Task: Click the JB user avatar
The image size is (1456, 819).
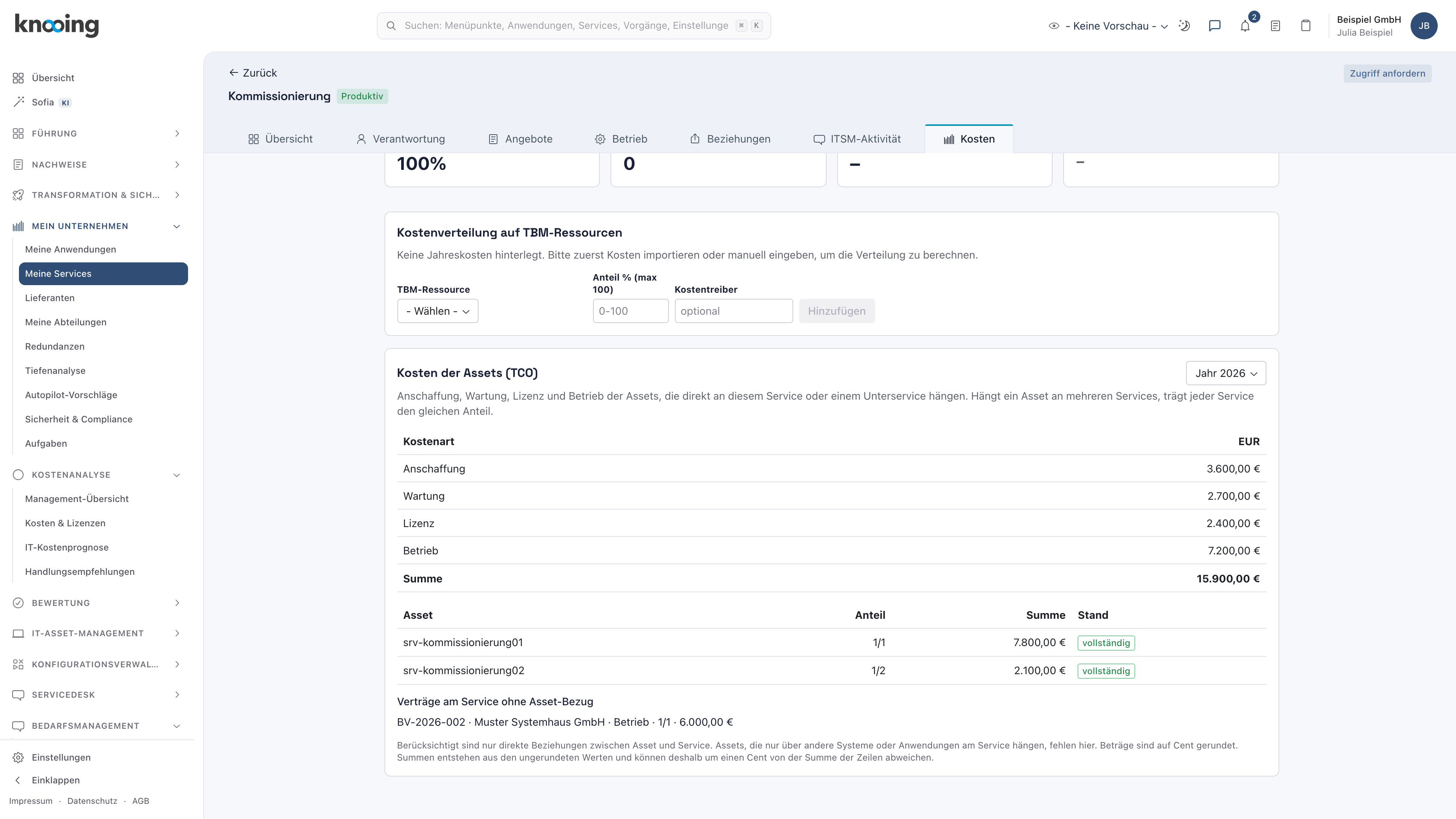Action: coord(1424,25)
